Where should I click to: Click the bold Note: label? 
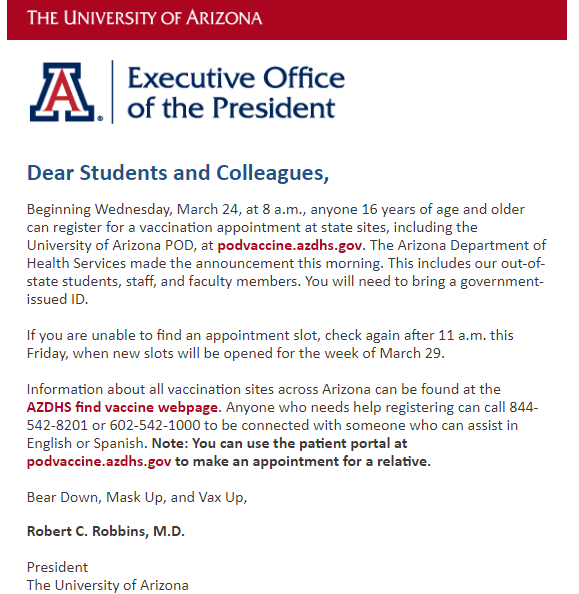(x=170, y=443)
